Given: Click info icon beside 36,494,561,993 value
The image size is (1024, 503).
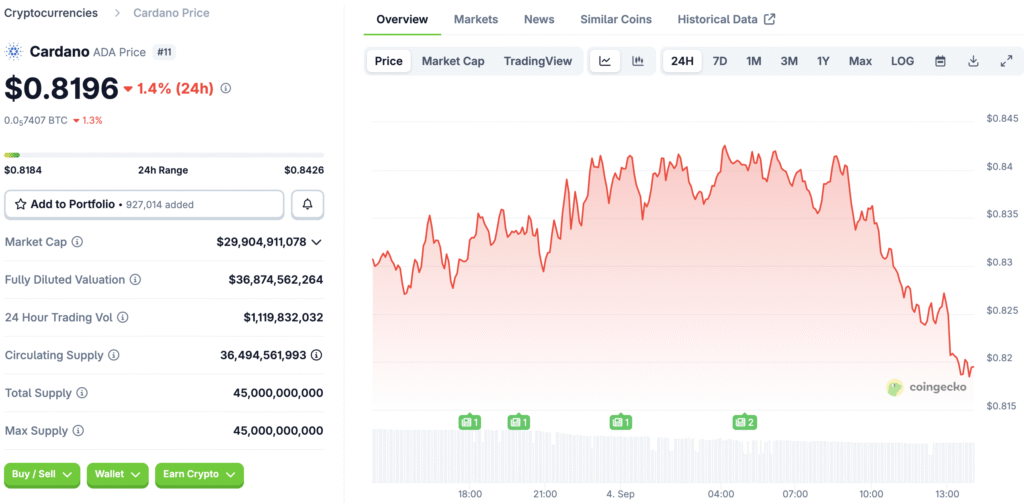Looking at the screenshot, I should click(317, 355).
